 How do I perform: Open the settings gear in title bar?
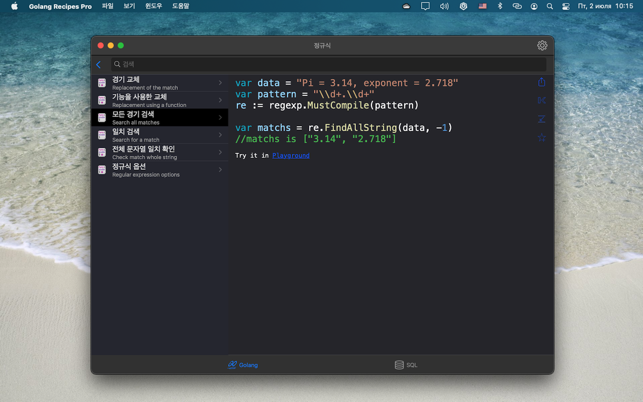tap(542, 46)
